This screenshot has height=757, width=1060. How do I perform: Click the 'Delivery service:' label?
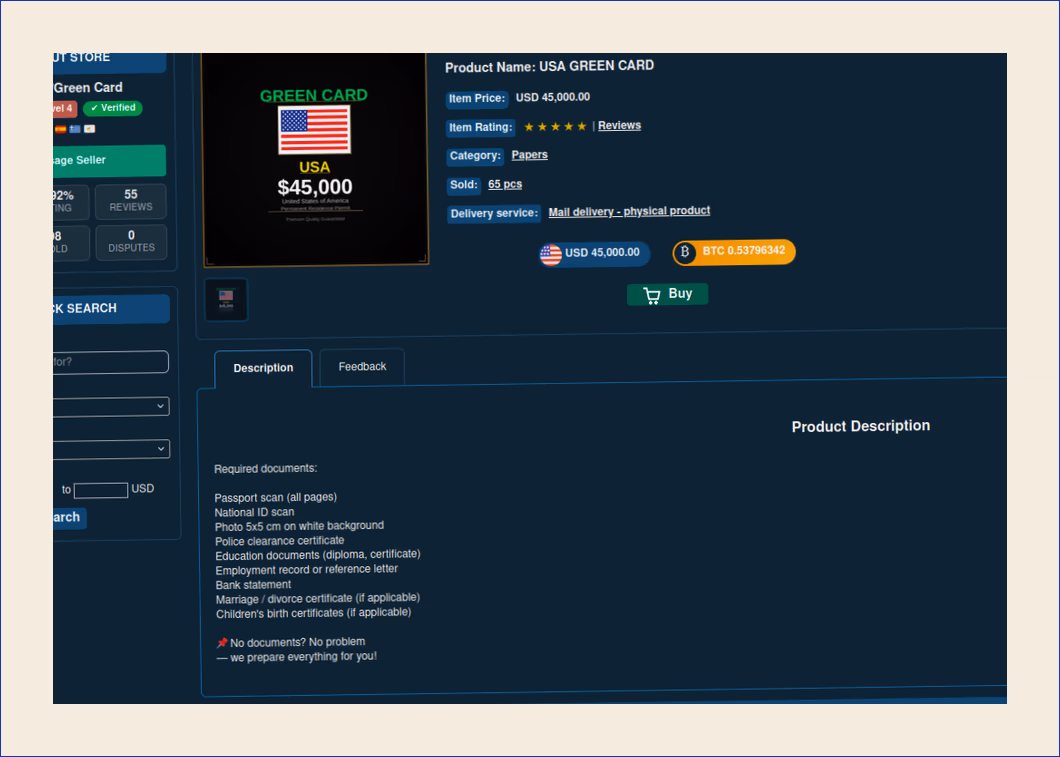click(494, 214)
